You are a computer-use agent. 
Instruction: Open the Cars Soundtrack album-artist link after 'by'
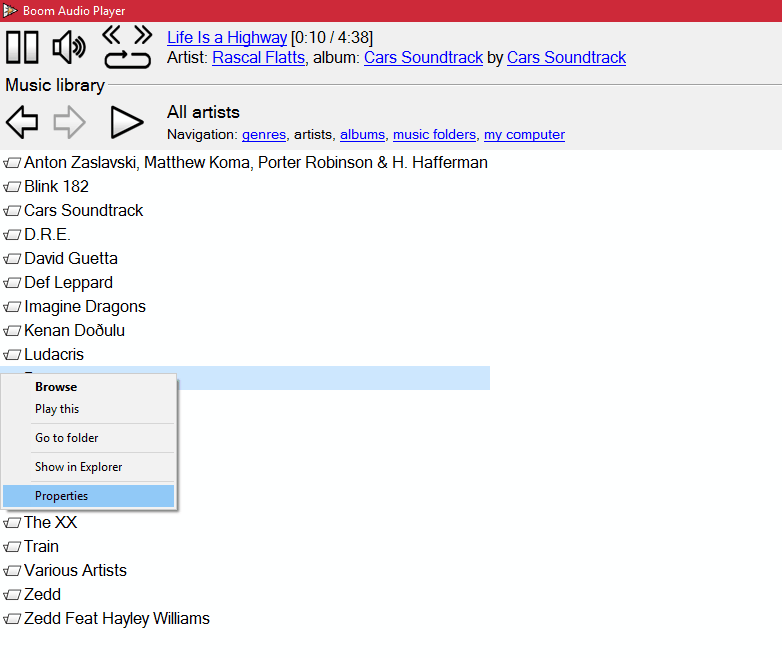[x=567, y=57]
